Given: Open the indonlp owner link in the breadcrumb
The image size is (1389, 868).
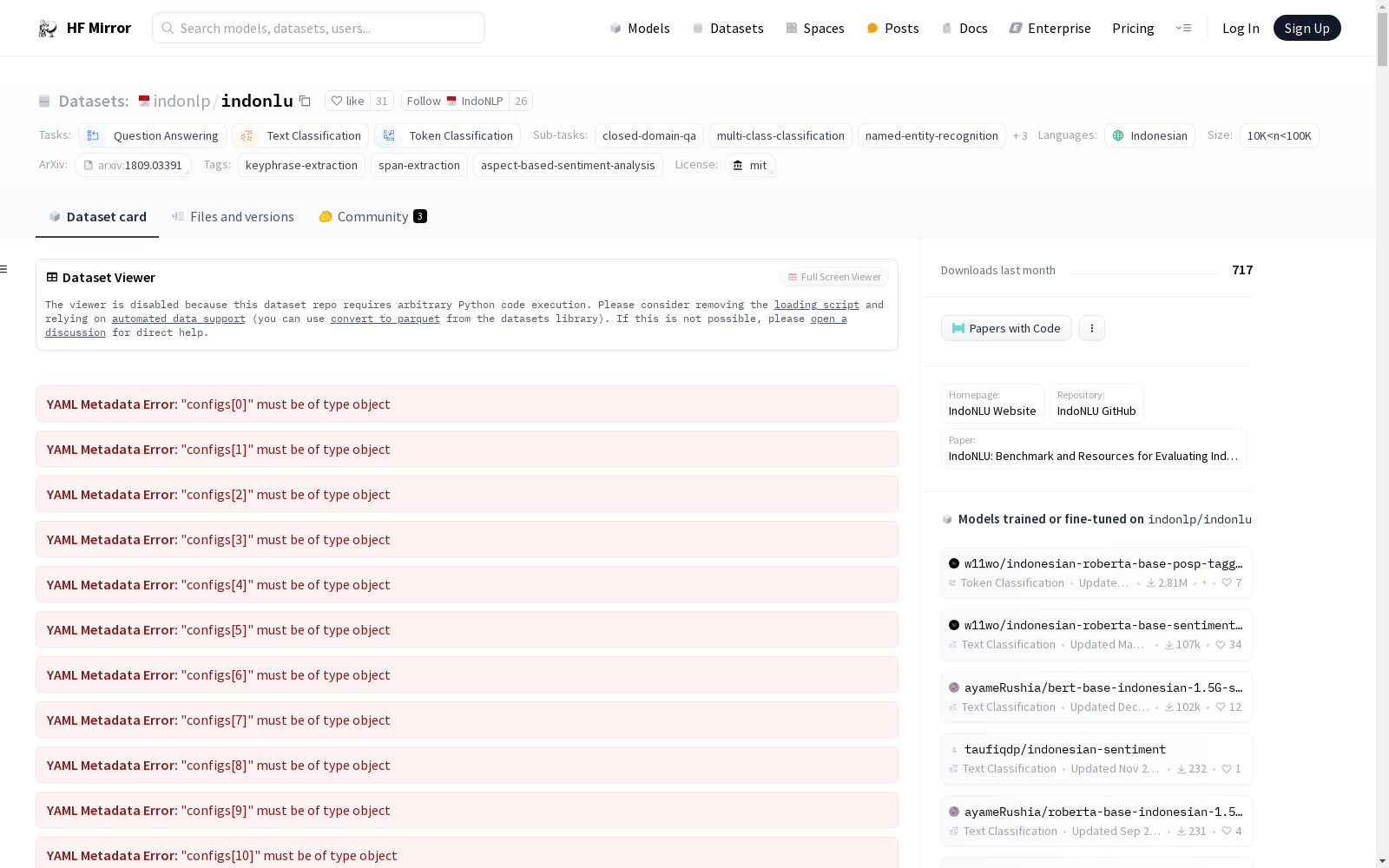Looking at the screenshot, I should pyautogui.click(x=181, y=101).
